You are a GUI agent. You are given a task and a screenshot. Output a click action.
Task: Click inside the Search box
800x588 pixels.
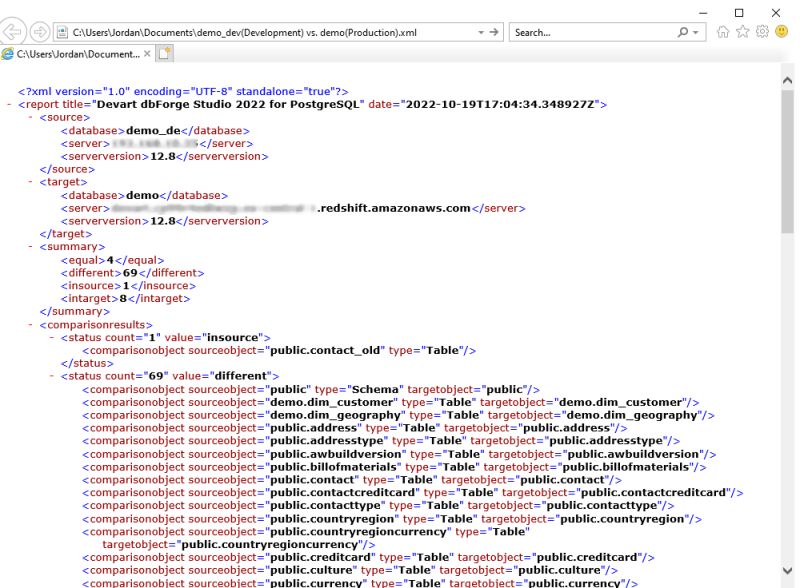580,31
